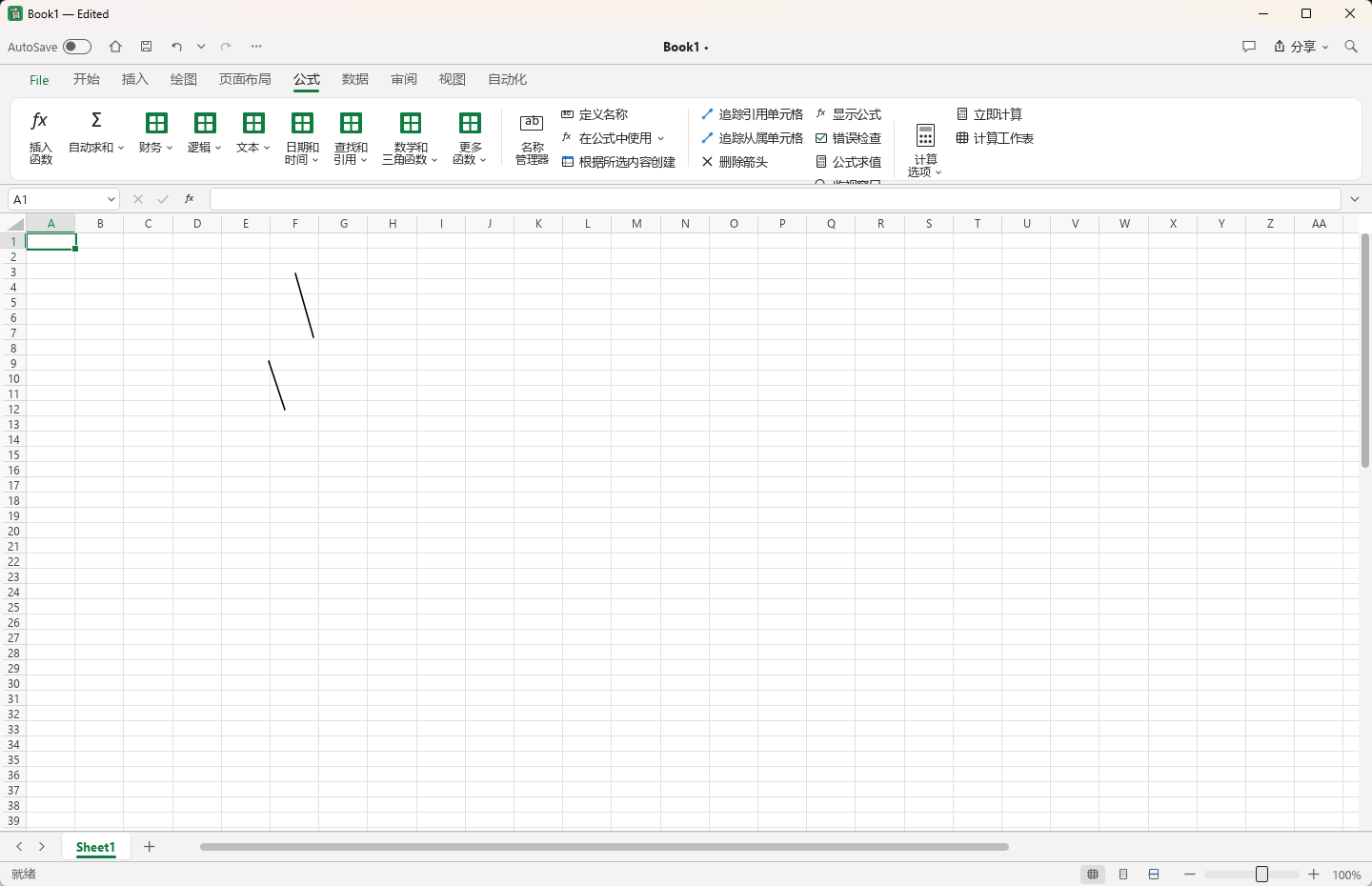Open the Name Manager (名称管理器)
The width and height of the screenshot is (1372, 886).
[x=532, y=138]
